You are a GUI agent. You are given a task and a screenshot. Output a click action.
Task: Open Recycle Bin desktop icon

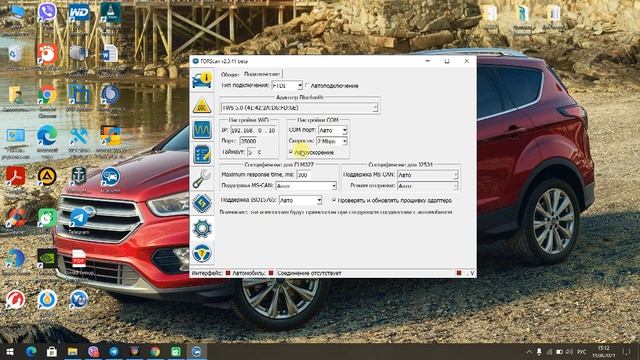point(16,54)
